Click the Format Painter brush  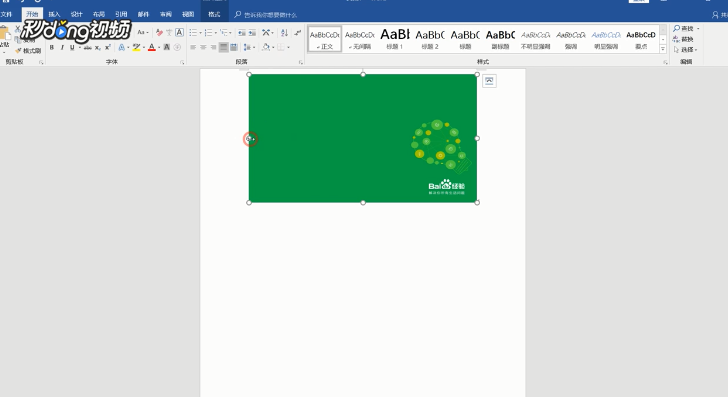28,51
